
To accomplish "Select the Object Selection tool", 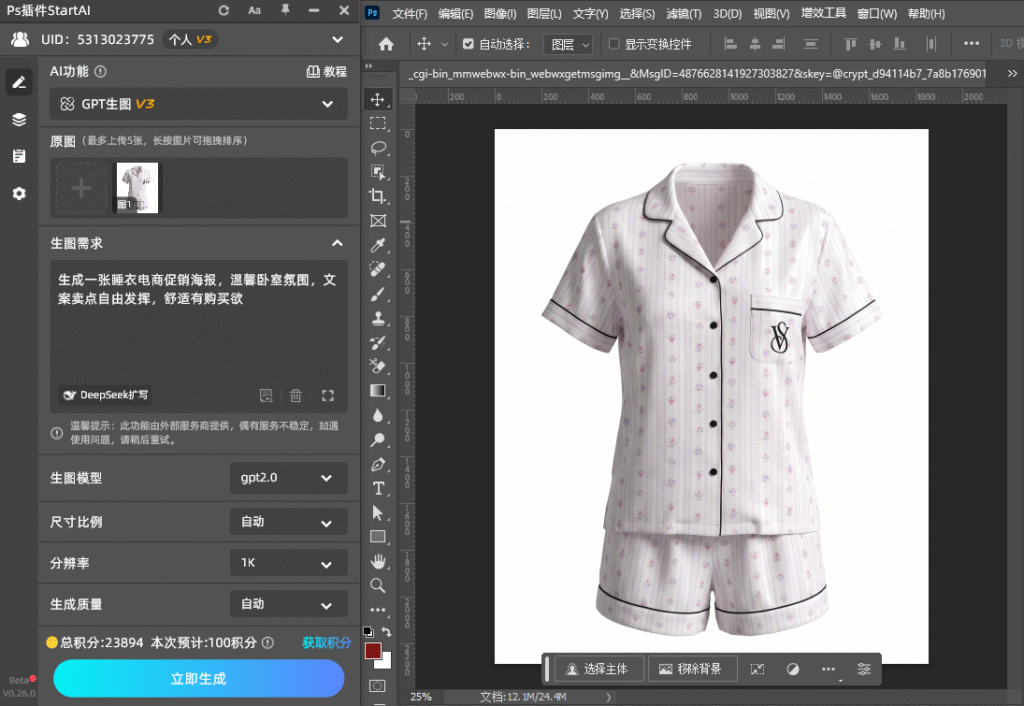I will (x=377, y=172).
